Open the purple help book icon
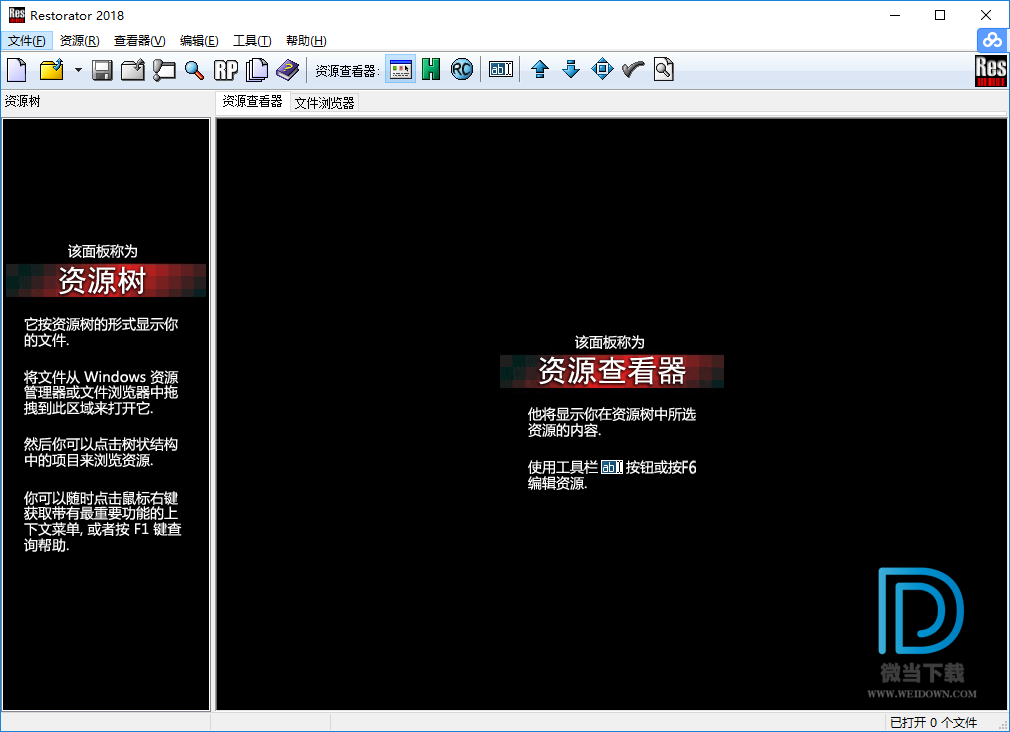The width and height of the screenshot is (1010, 732). tap(287, 70)
